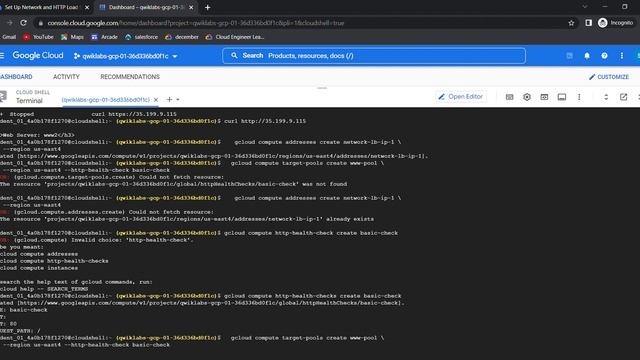Click the browser tab search chevron
This screenshot has height=360, width=640.
click(x=585, y=7)
